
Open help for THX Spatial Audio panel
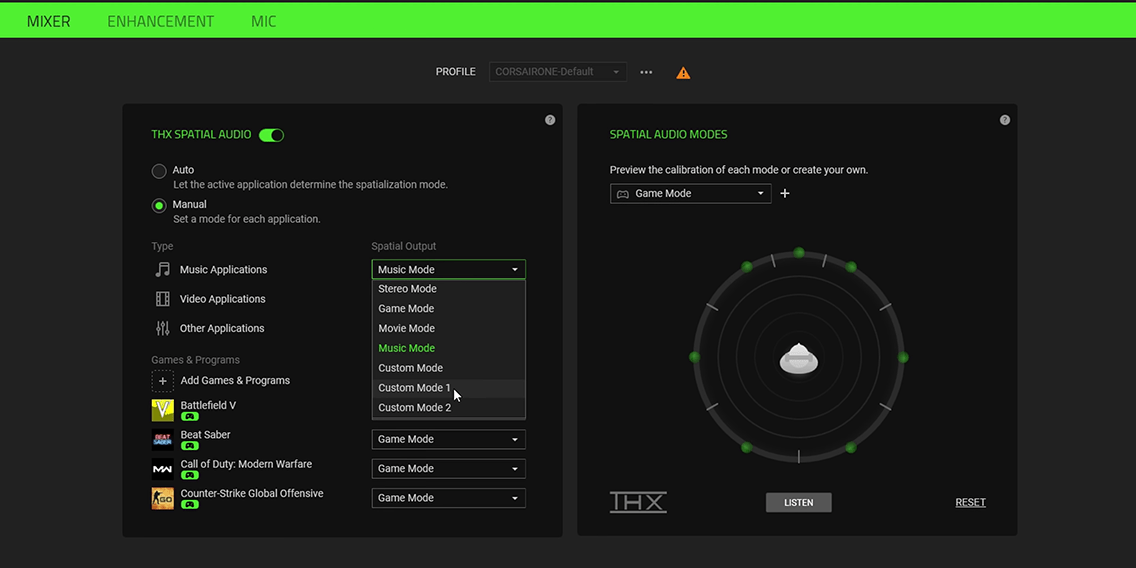[x=550, y=120]
